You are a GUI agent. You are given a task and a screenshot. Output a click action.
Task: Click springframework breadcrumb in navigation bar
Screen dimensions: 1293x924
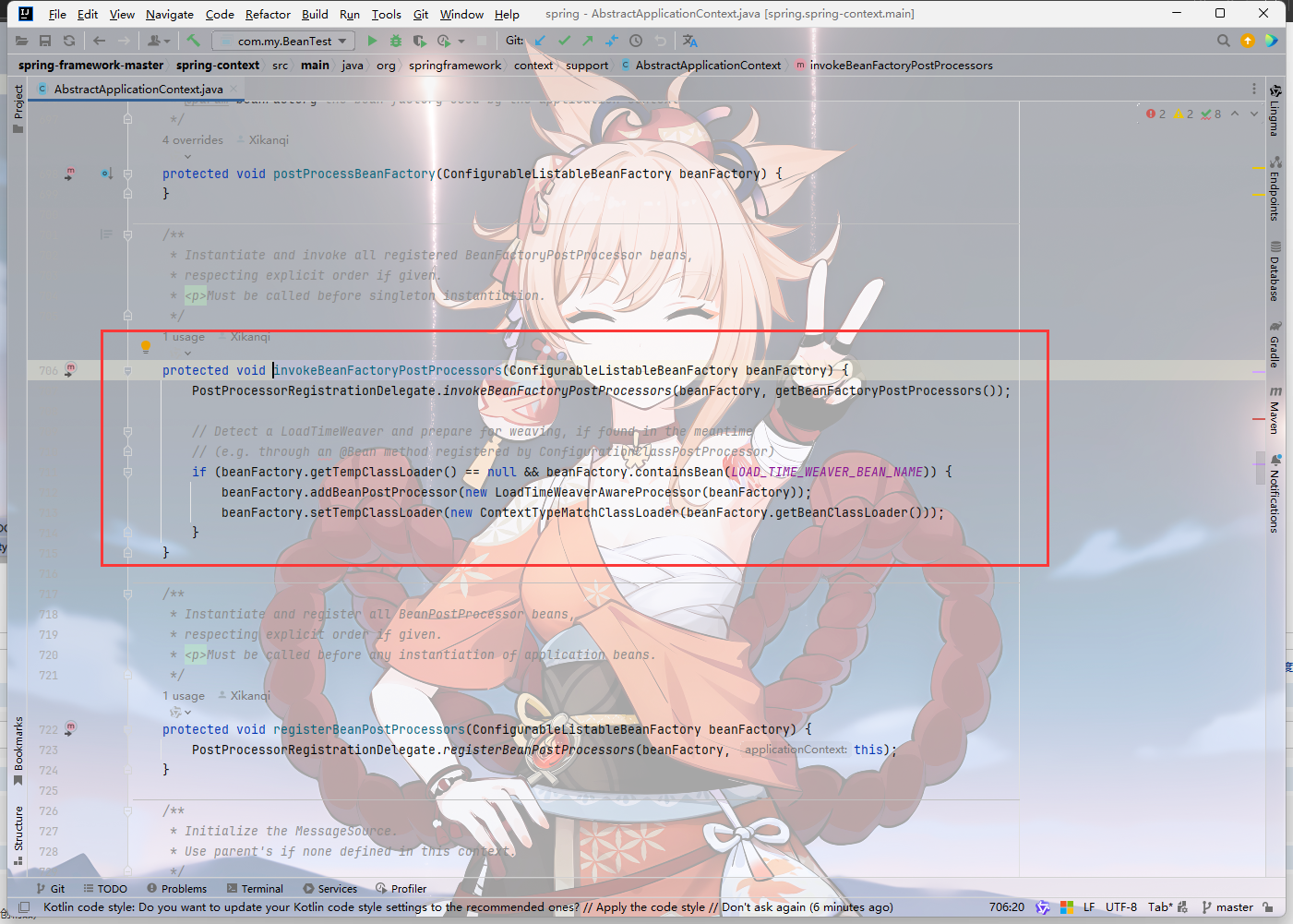(x=455, y=65)
